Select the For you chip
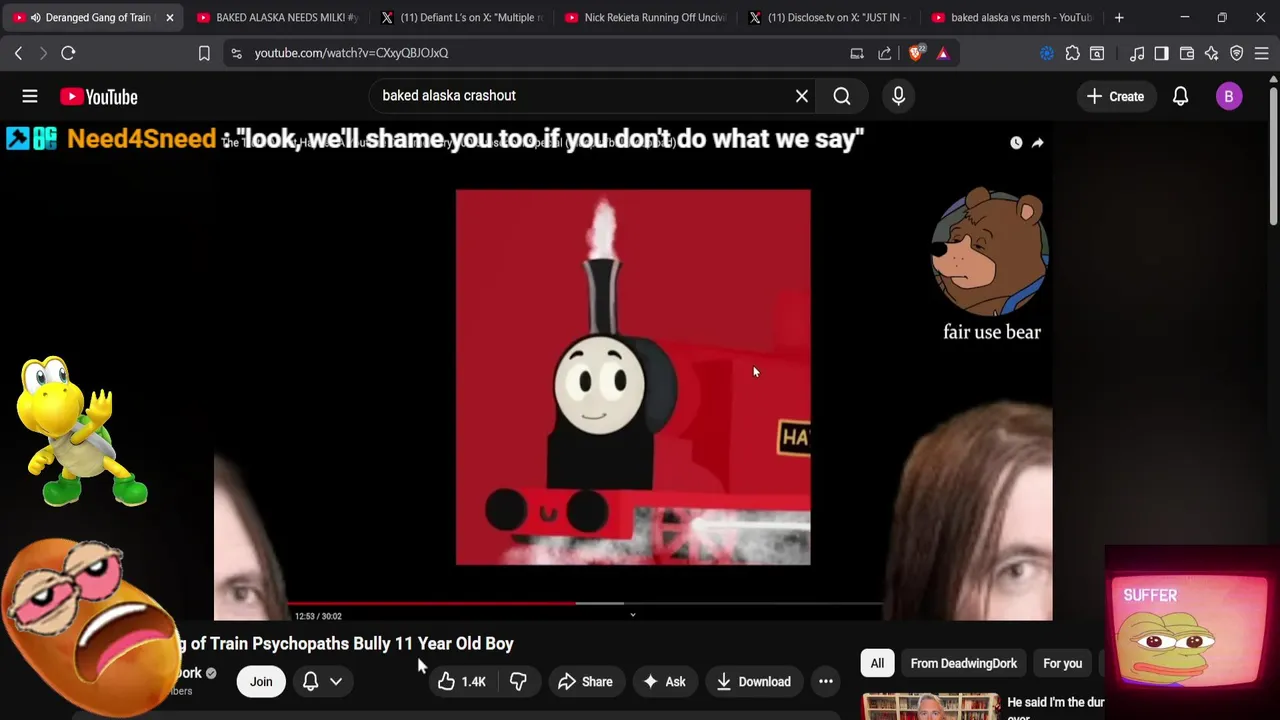 [1062, 663]
